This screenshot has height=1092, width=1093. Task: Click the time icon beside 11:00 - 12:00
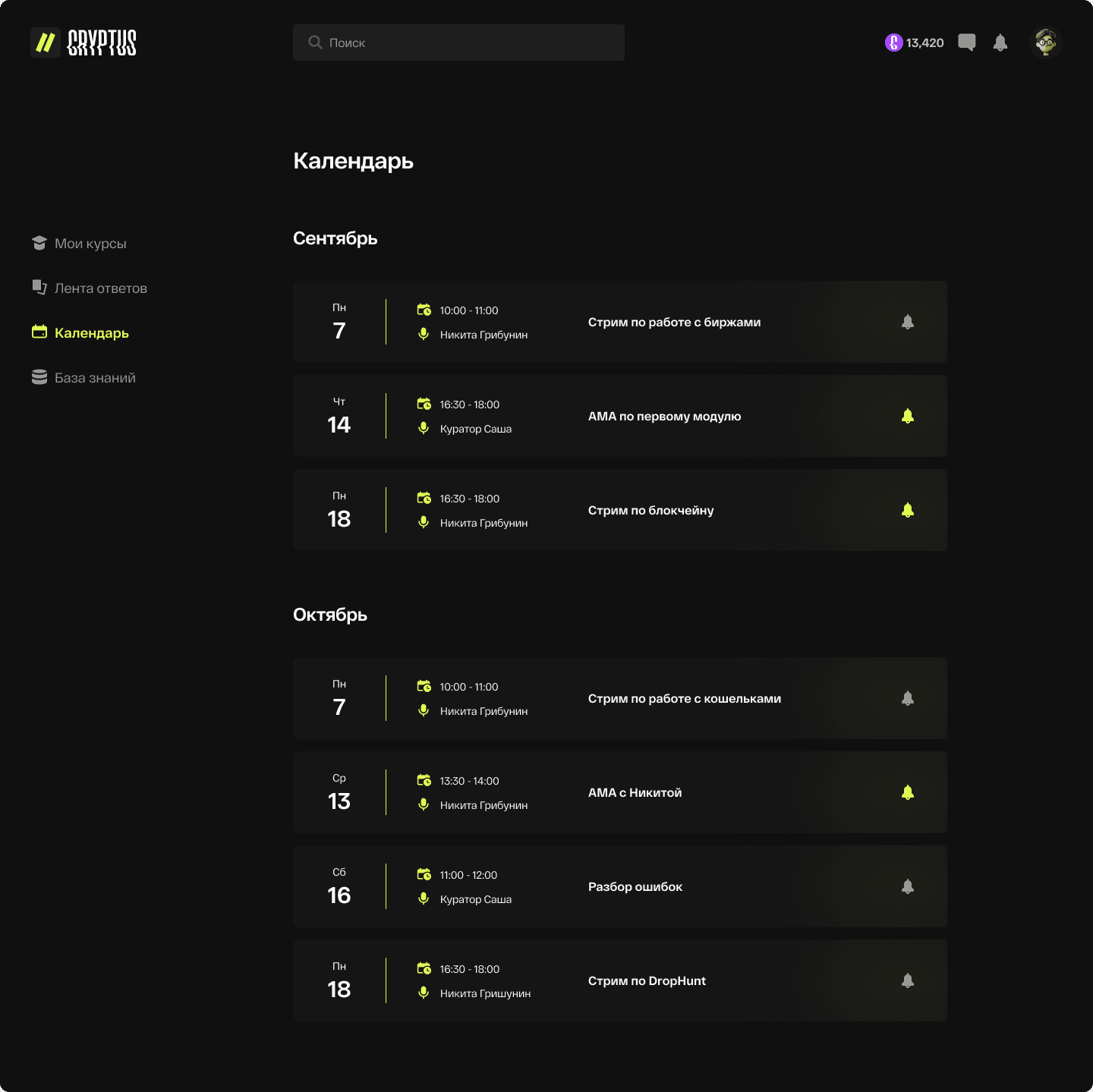coord(424,874)
